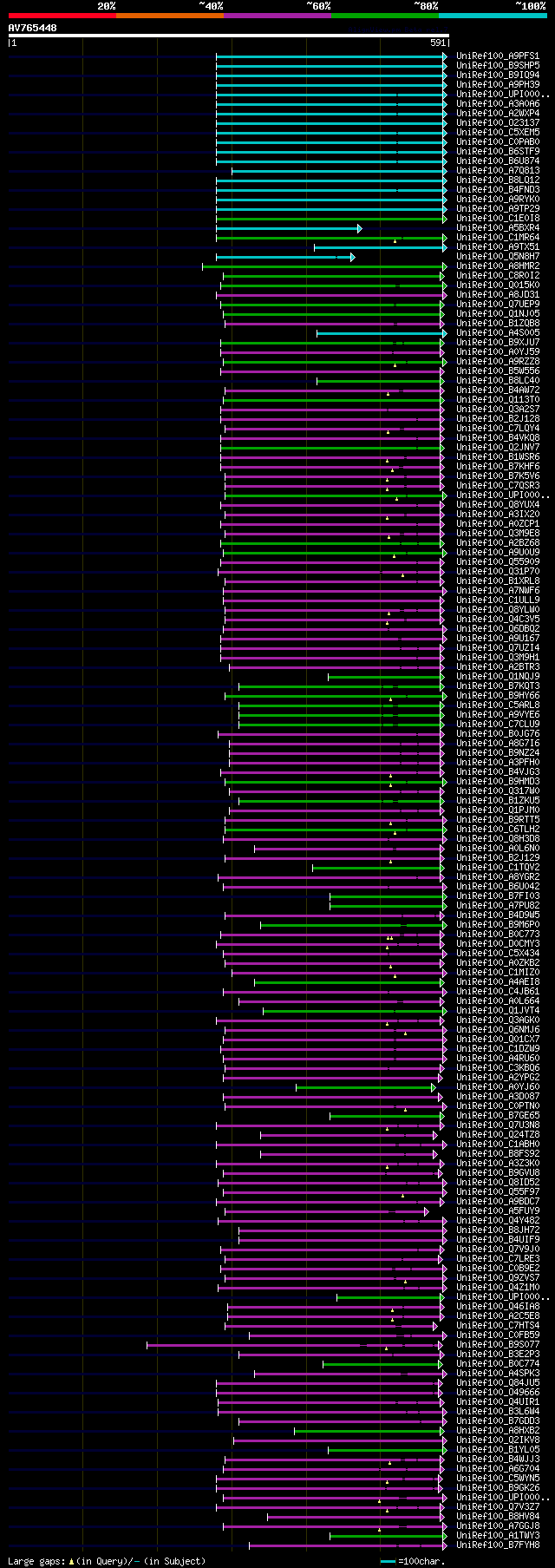Screen dimensions: 555x1568
Task: Select the UniRef100_B8LQ12 label
Action: pos(498,180)
